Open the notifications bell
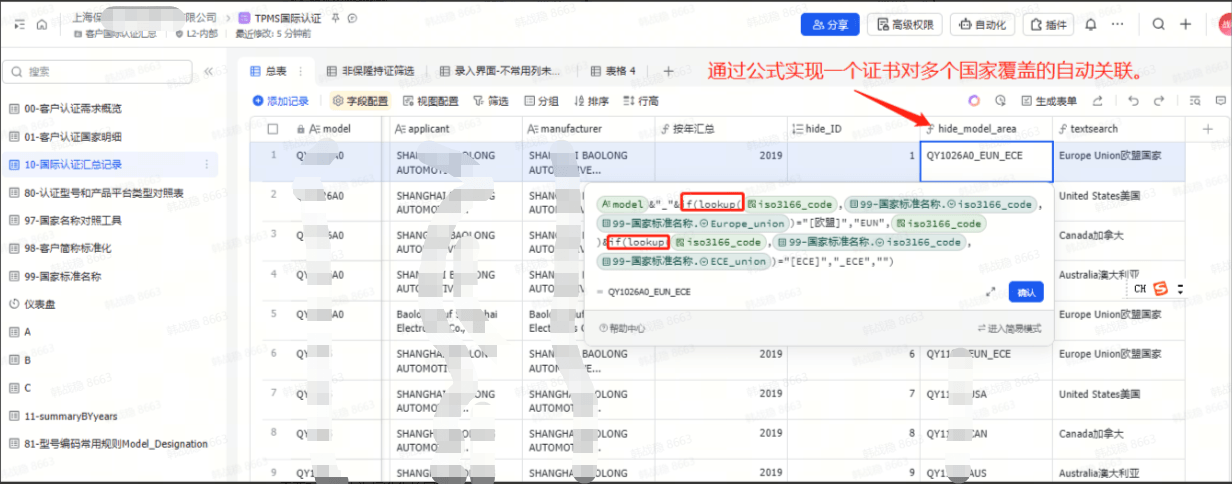1232x484 pixels. pos(1091,24)
